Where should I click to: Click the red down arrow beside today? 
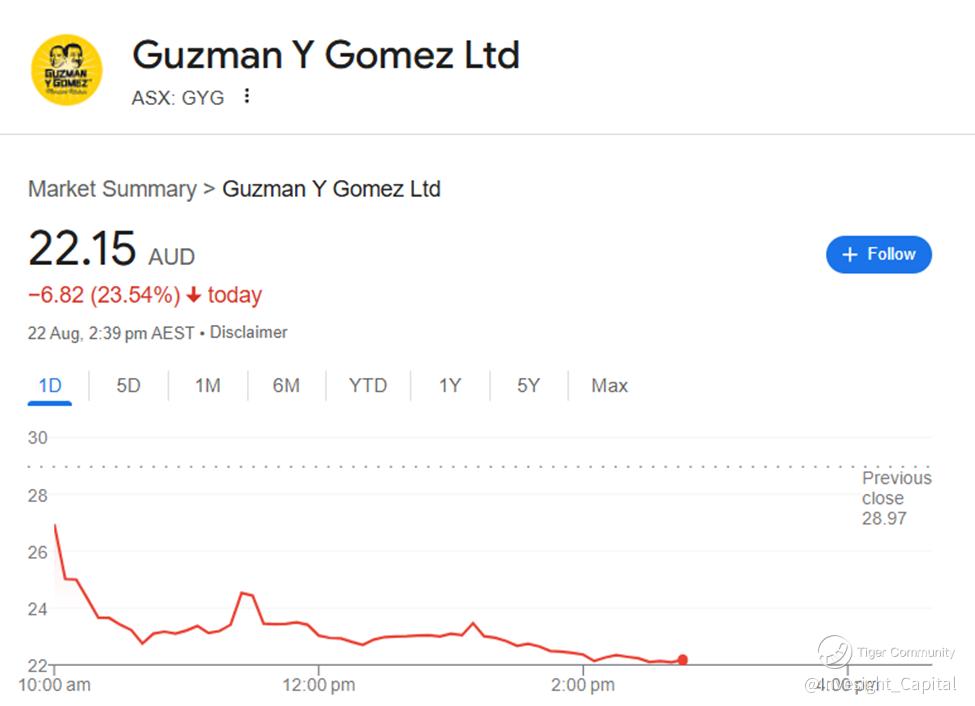193,296
